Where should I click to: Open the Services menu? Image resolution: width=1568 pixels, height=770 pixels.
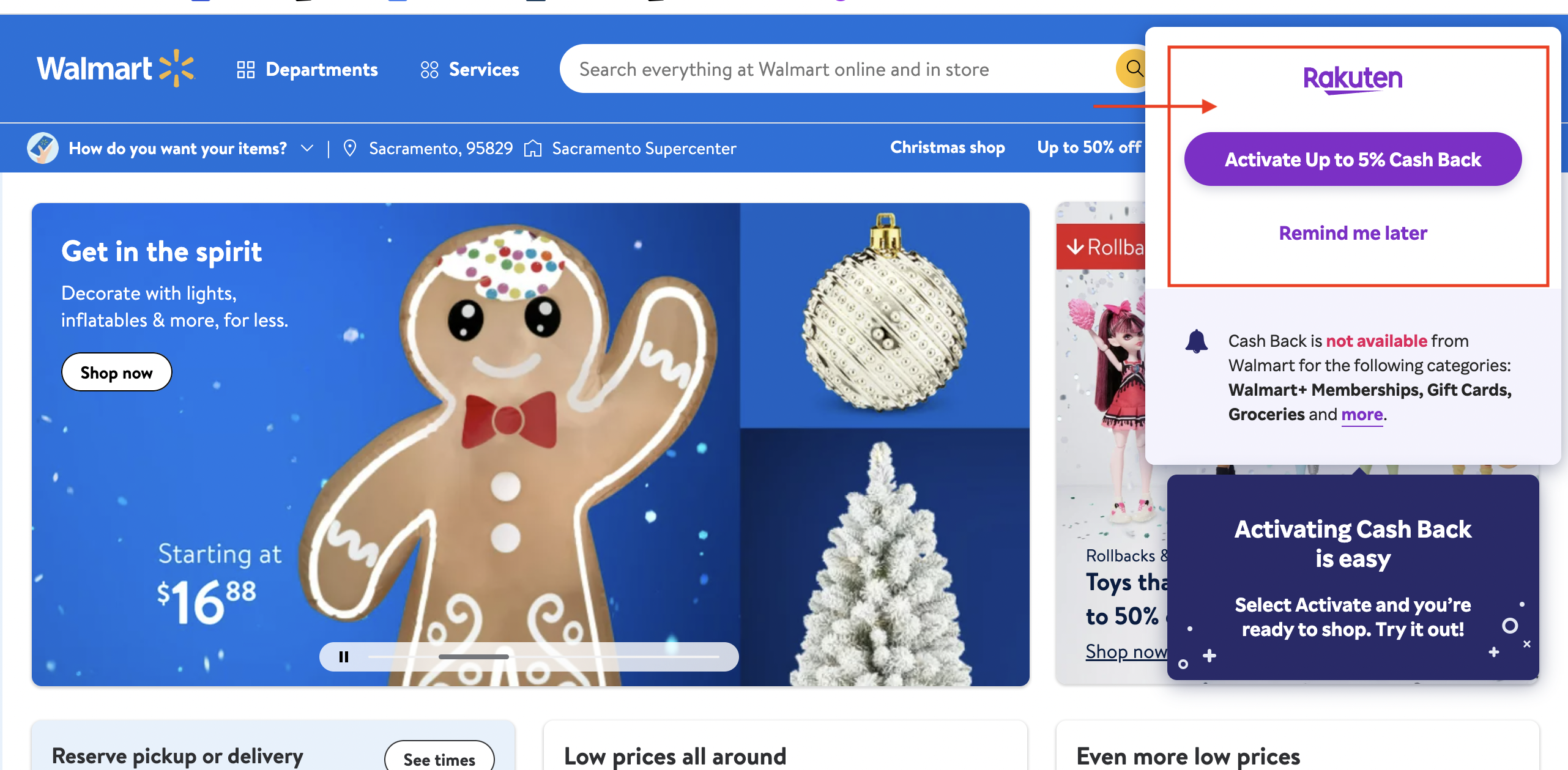coord(470,70)
